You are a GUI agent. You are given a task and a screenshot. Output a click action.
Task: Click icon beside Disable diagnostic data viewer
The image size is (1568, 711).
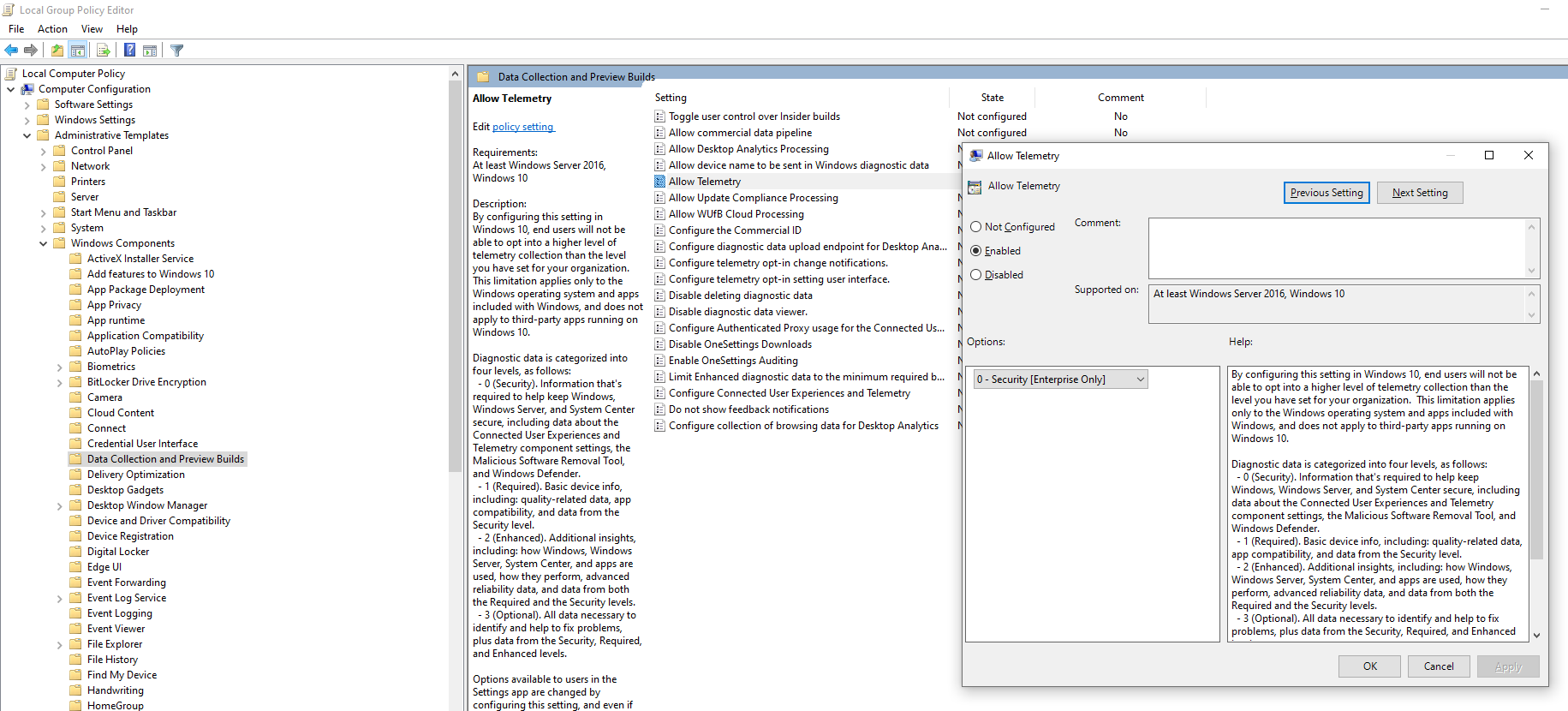point(660,312)
